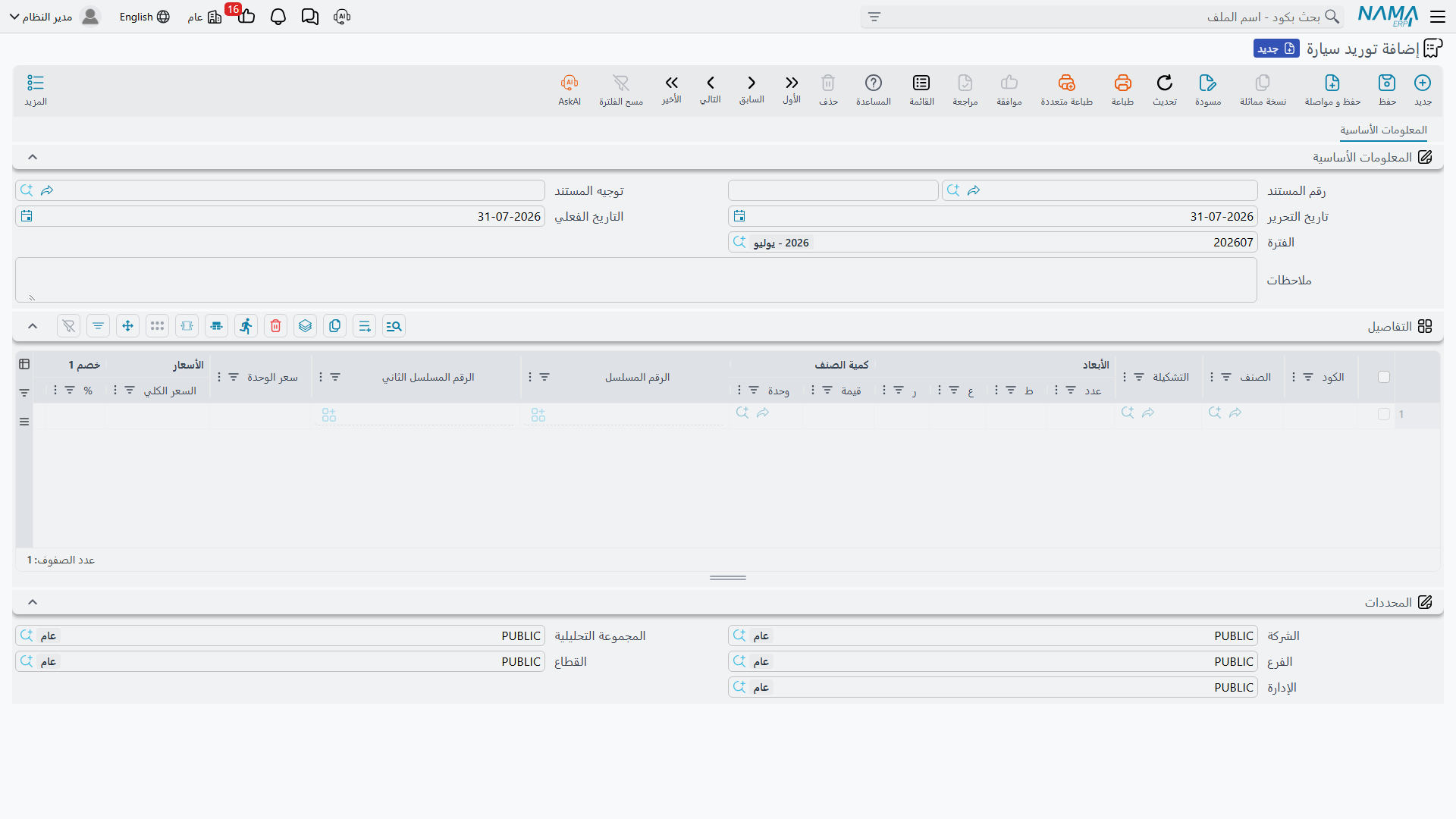Click move arrows icon in details toolbar
This screenshot has height=819, width=1456.
[128, 326]
